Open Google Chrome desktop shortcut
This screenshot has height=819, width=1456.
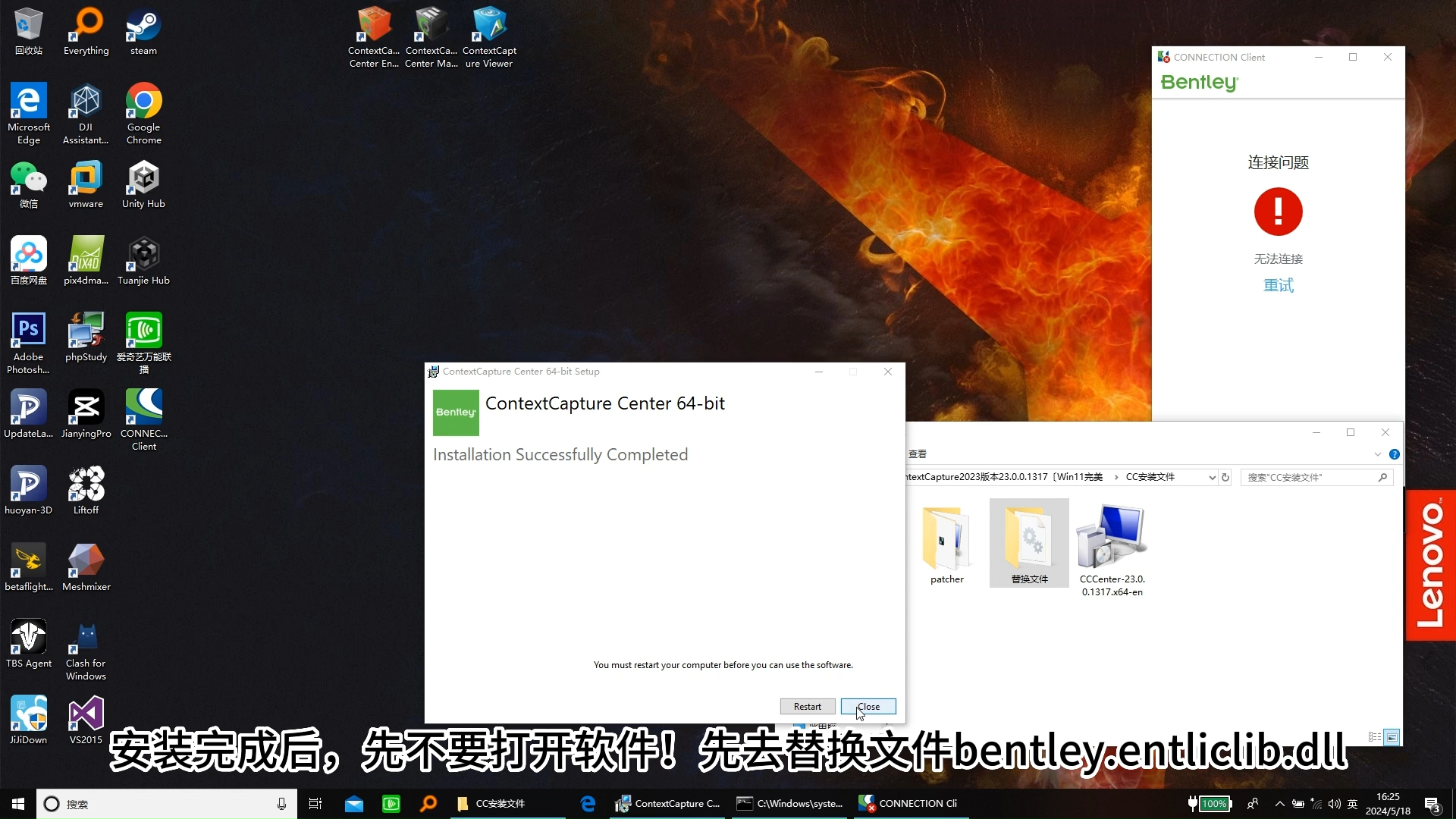pyautogui.click(x=143, y=114)
